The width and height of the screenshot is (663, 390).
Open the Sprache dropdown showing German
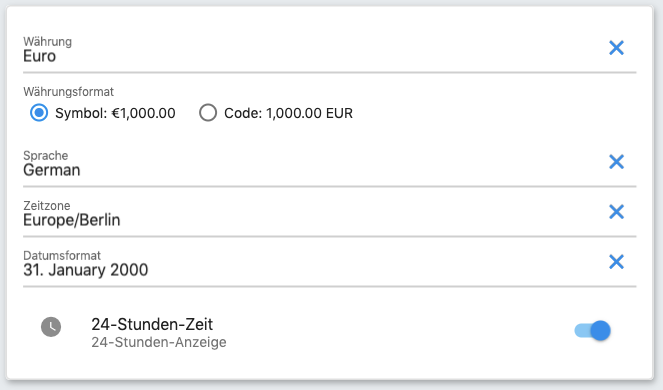(x=313, y=164)
